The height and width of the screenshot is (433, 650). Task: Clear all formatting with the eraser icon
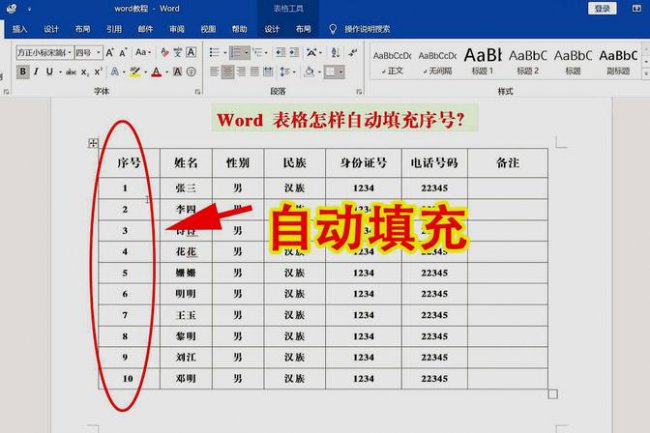point(165,53)
